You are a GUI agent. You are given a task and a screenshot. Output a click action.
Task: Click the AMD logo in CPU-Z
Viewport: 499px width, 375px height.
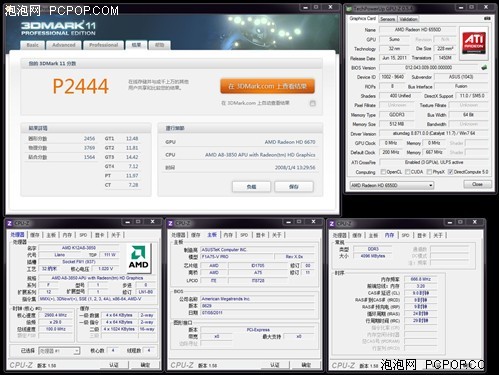click(139, 259)
